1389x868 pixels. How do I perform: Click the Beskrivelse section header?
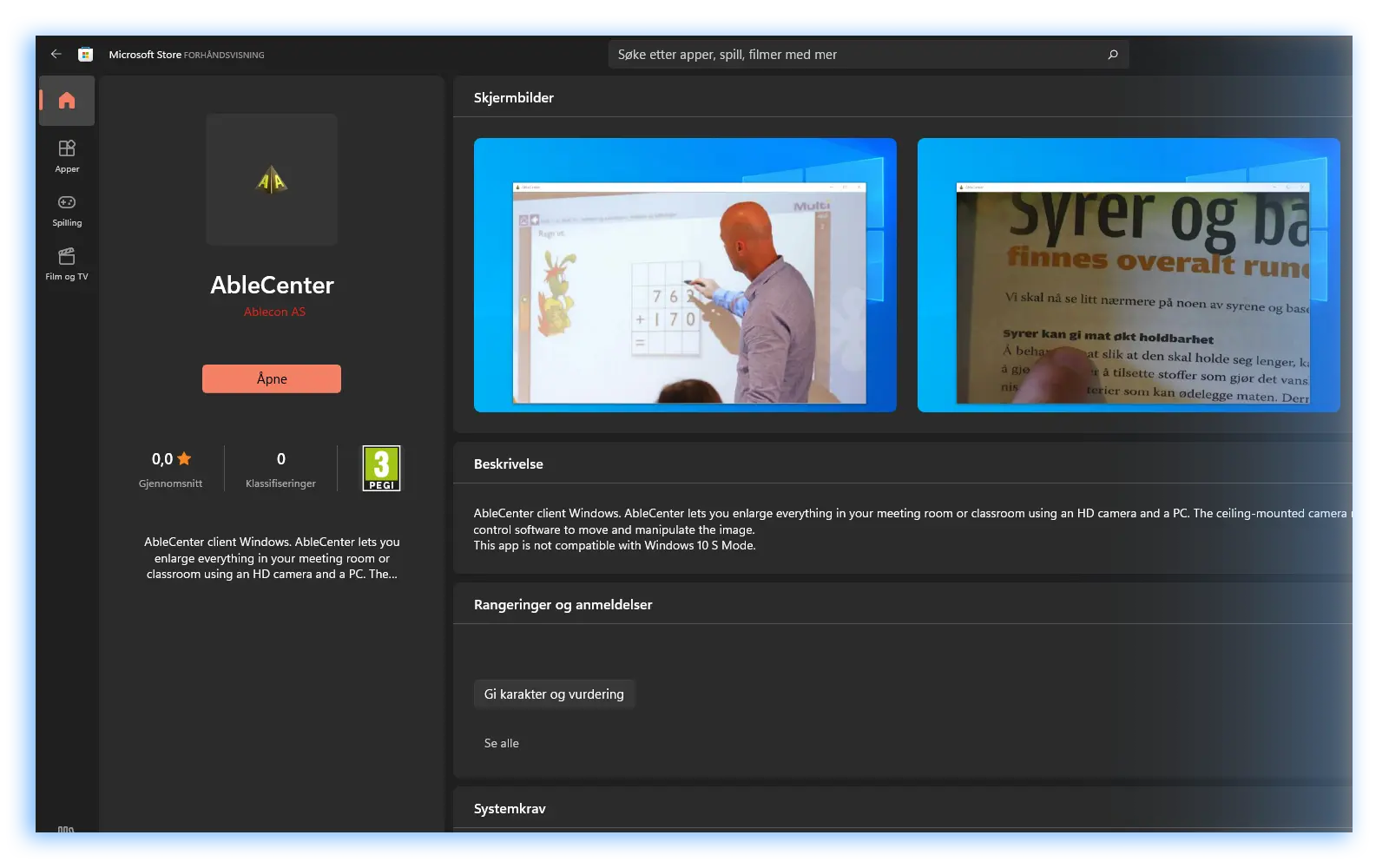(x=509, y=464)
